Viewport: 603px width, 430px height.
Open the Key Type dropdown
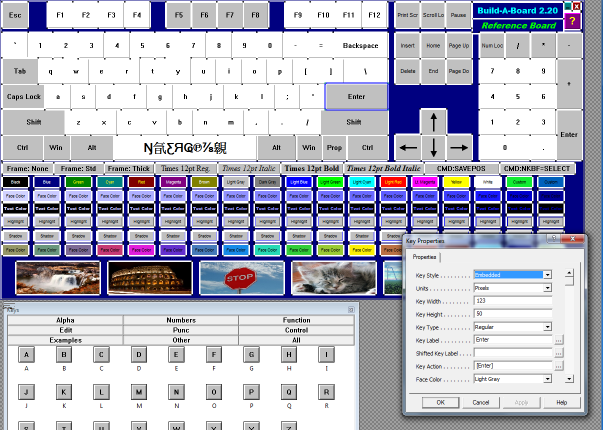547,327
